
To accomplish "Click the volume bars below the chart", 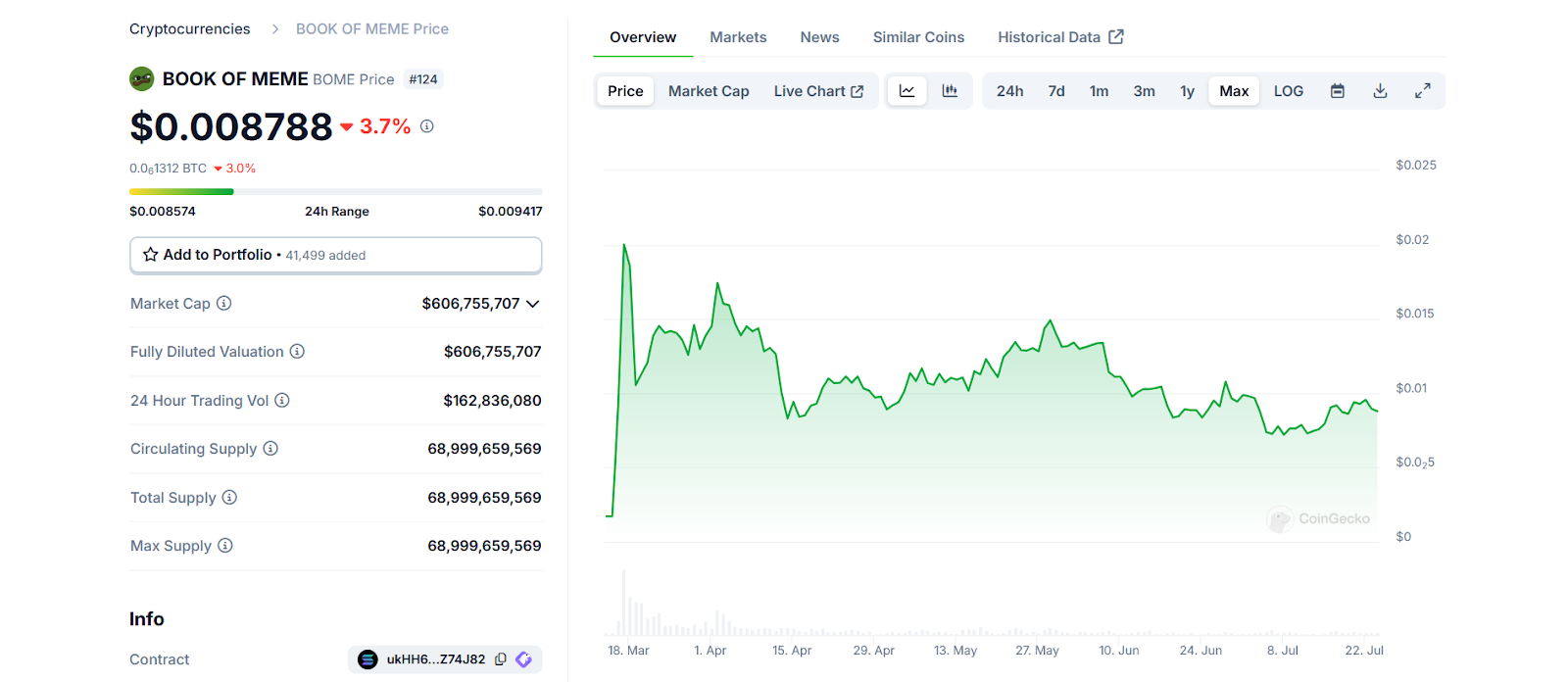I will [x=991, y=603].
